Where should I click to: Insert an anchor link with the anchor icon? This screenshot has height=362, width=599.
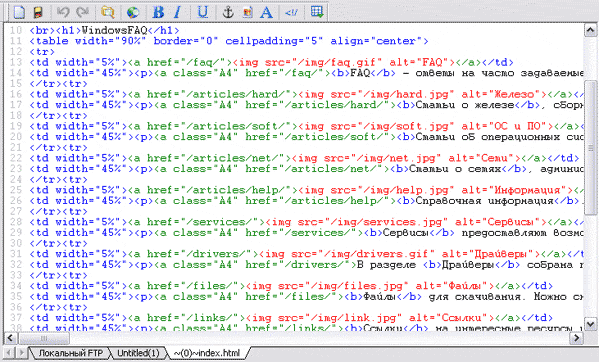(x=228, y=12)
